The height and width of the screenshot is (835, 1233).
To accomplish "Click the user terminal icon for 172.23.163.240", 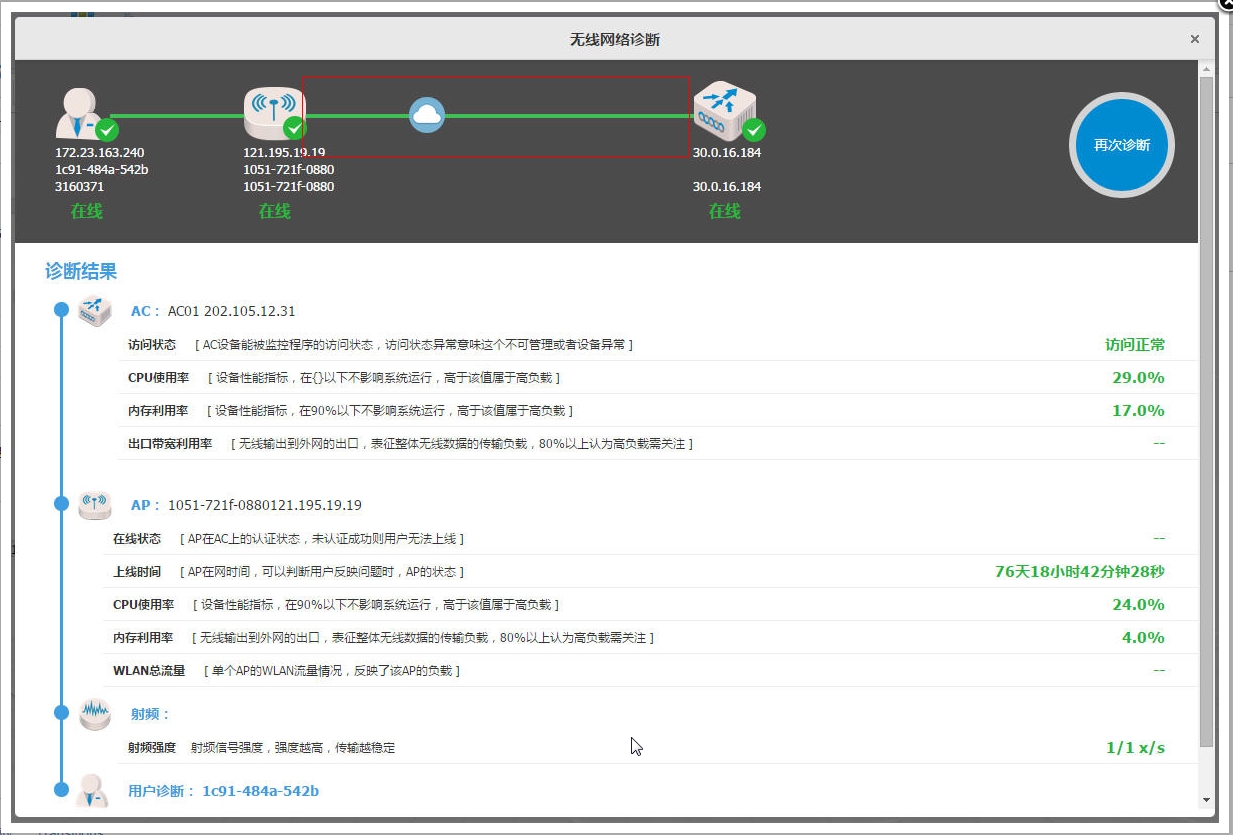I will pyautogui.click(x=80, y=110).
